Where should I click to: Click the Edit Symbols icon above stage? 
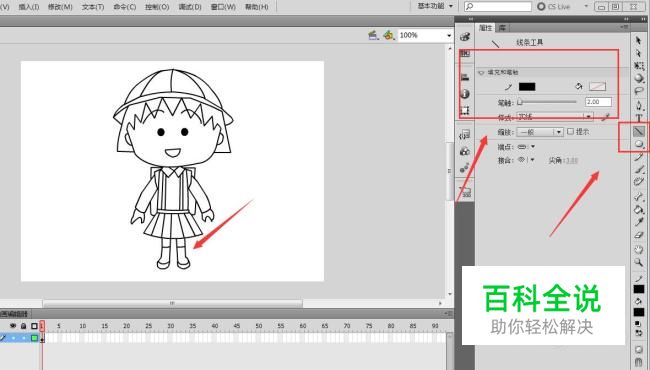click(388, 35)
